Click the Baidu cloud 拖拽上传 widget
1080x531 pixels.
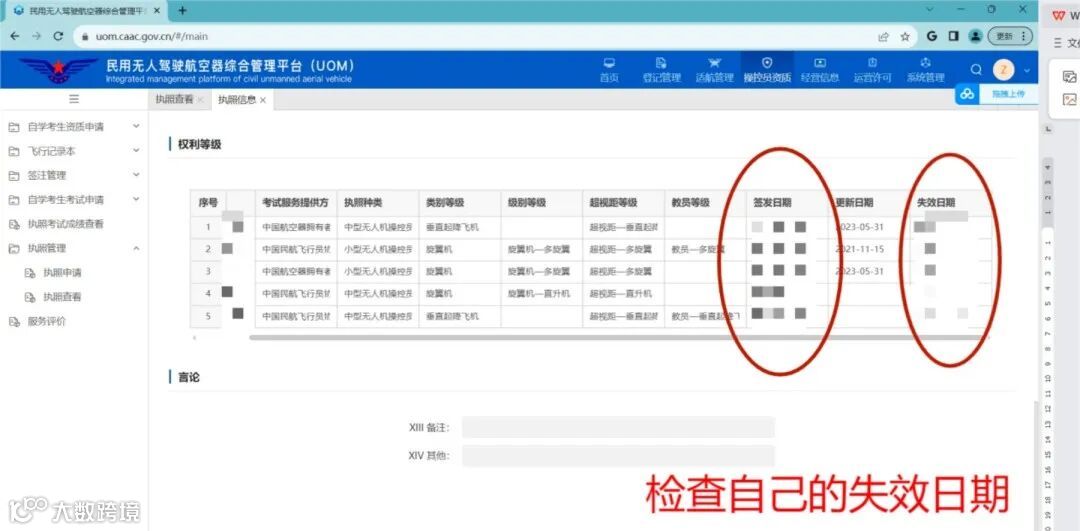[997, 94]
